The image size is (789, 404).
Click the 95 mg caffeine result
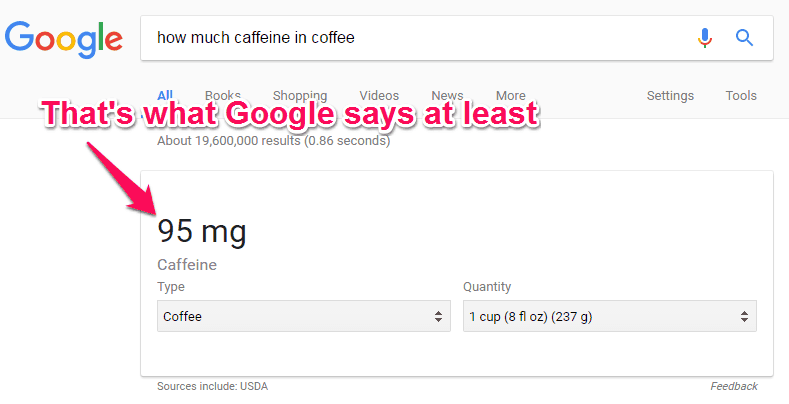click(x=202, y=231)
